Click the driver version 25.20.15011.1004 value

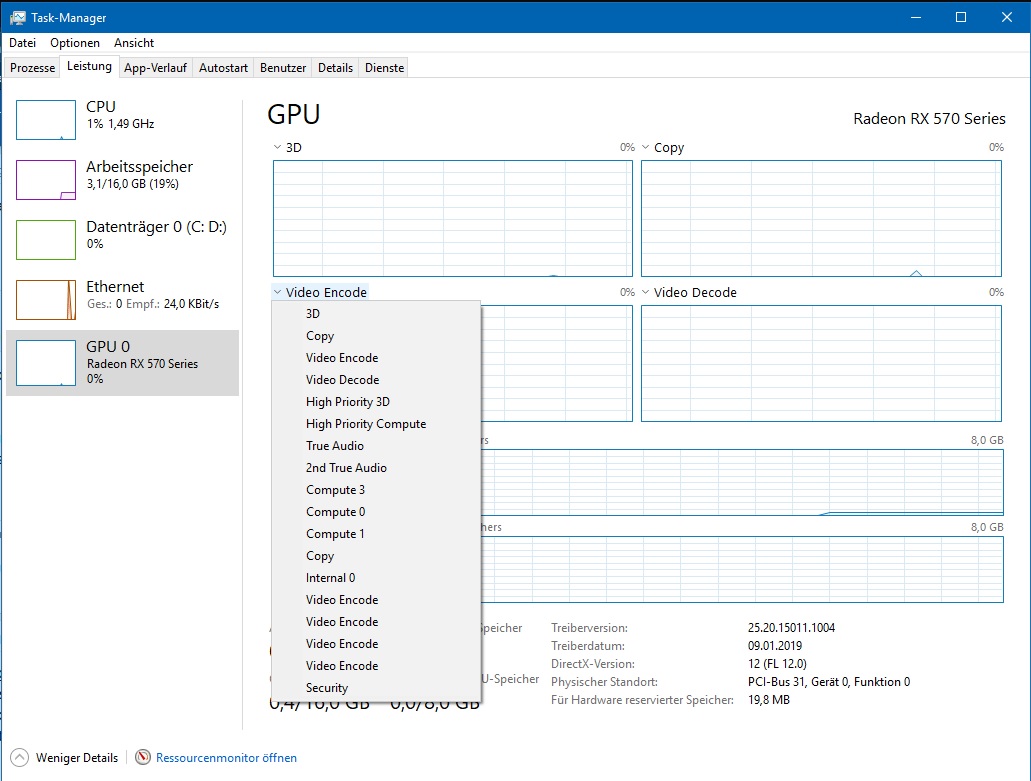tap(791, 628)
